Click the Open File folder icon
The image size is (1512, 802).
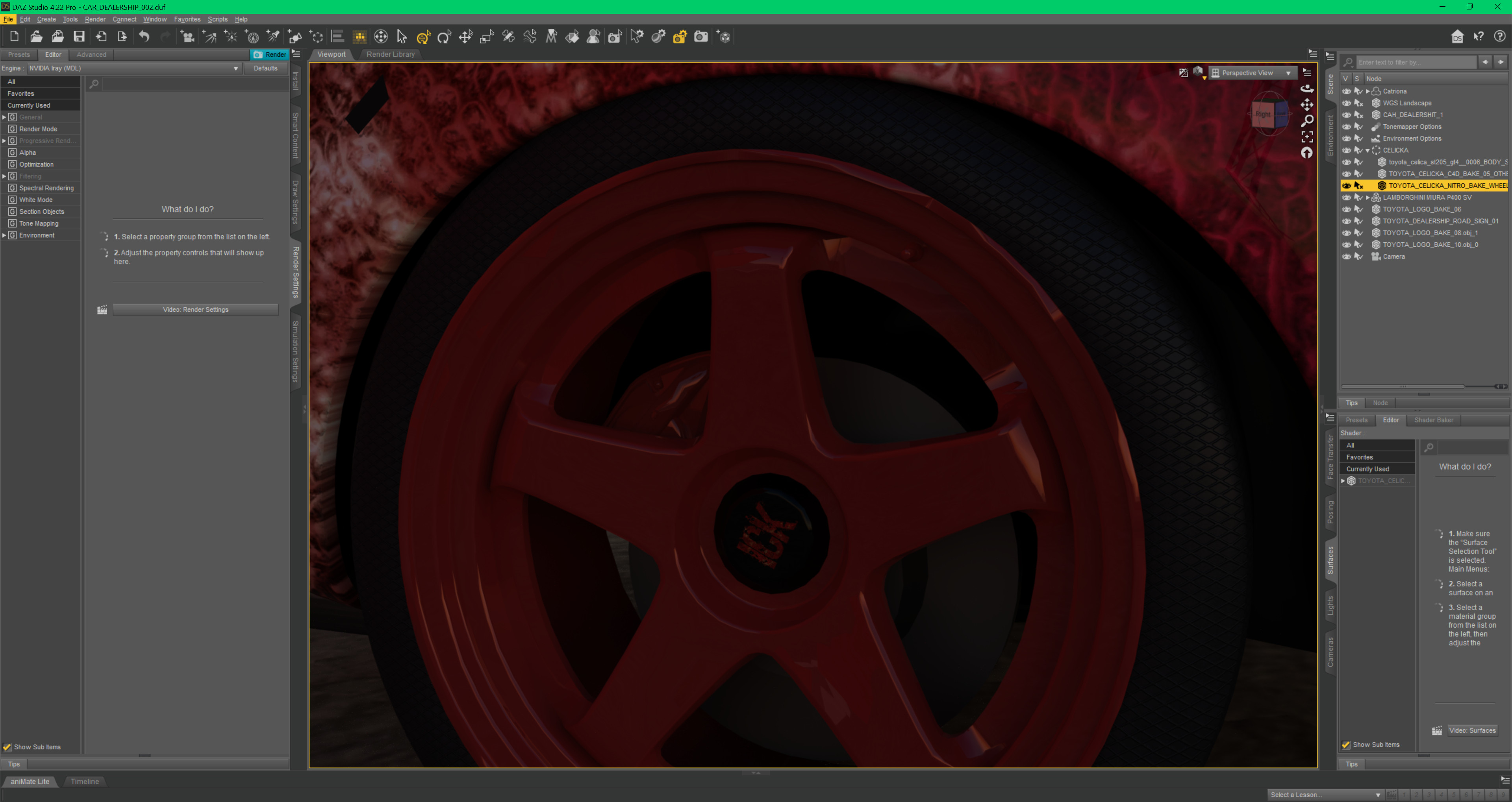pyautogui.click(x=36, y=36)
